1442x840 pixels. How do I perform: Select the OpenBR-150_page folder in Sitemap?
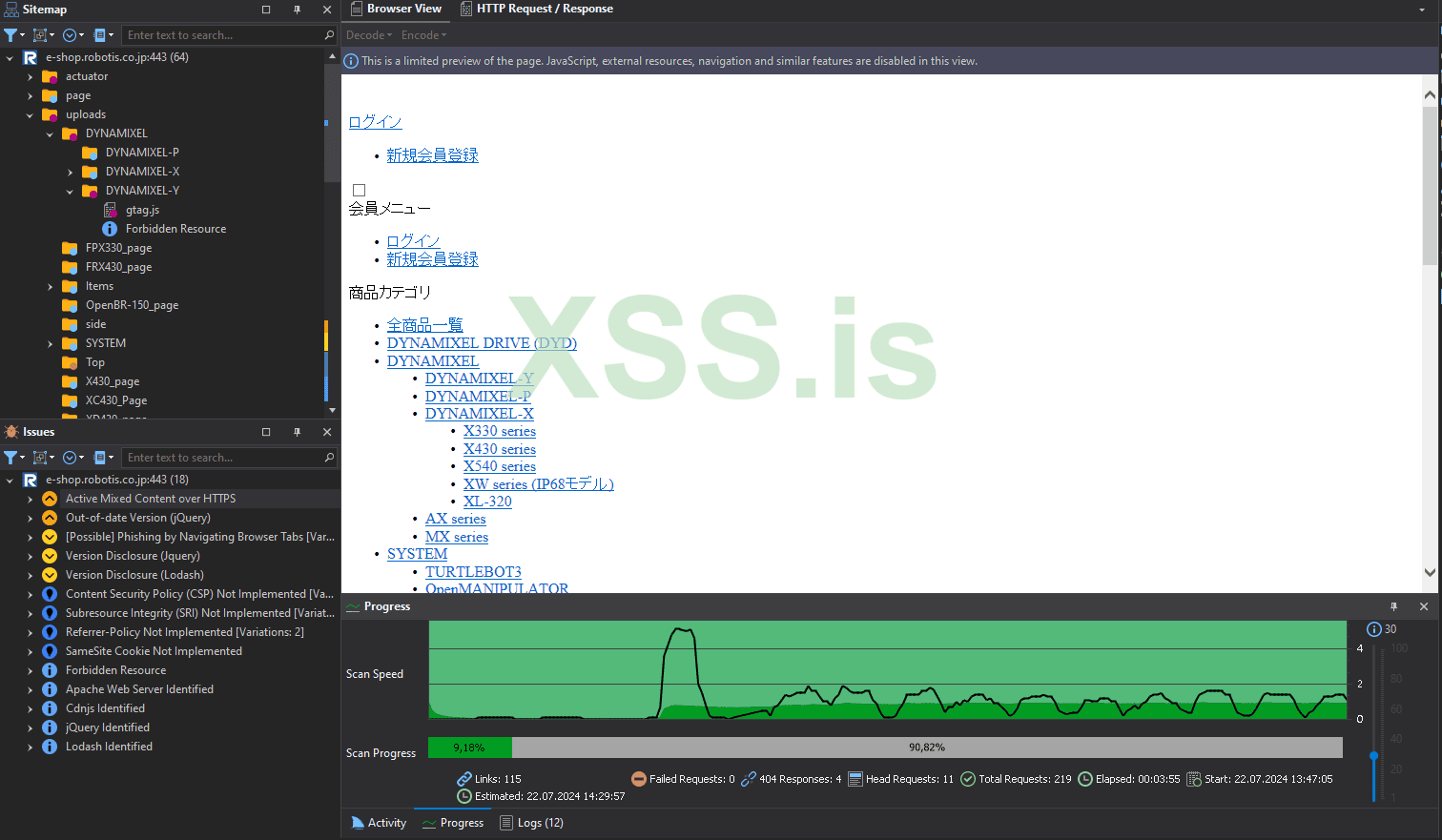pyautogui.click(x=132, y=305)
